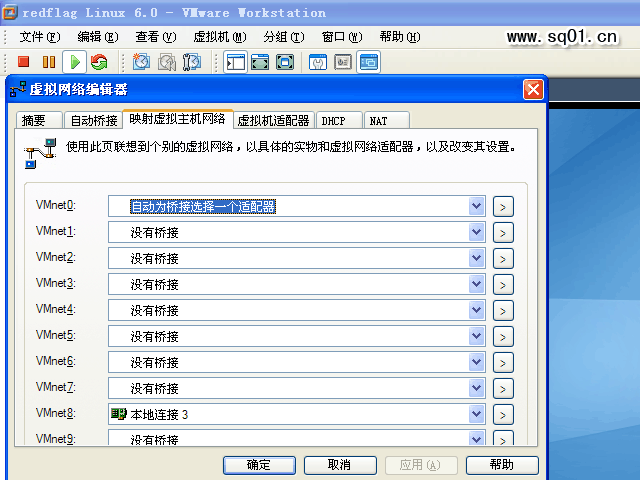
Task: Expand the VMnet2 bridging dropdown
Action: 476,258
